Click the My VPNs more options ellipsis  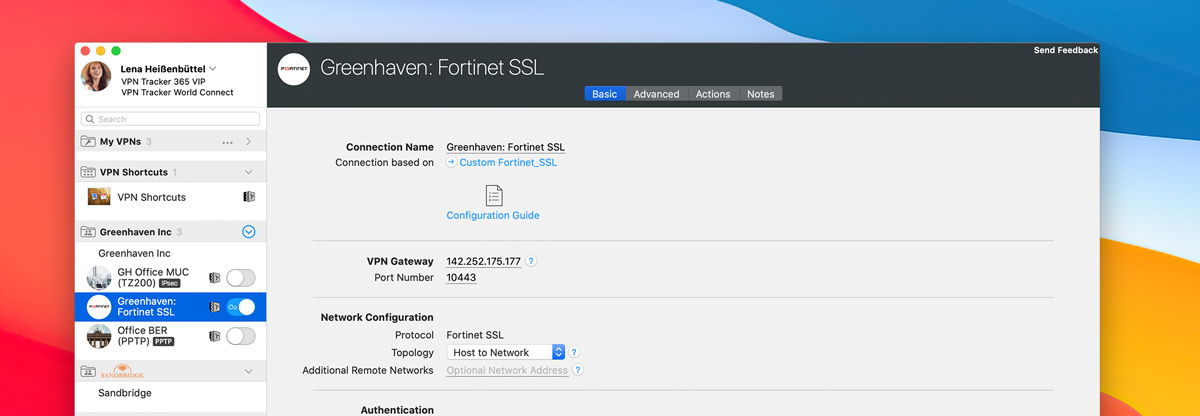coord(228,142)
